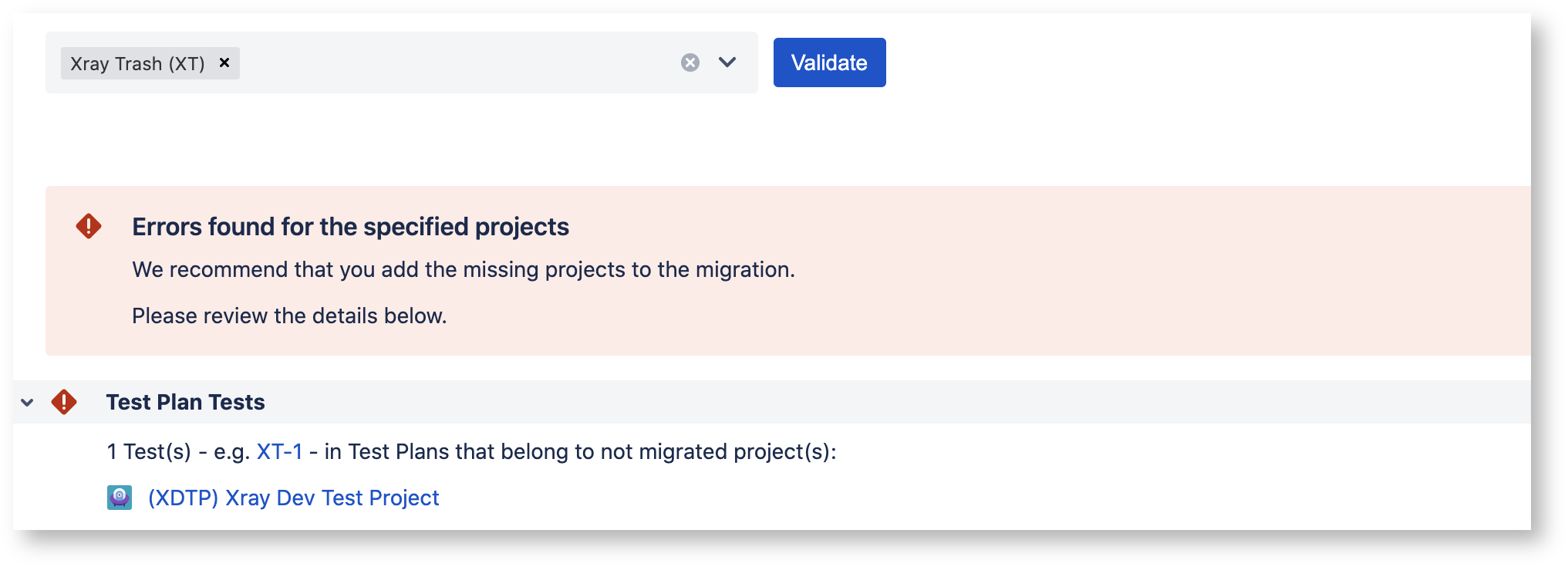1568x567 pixels.
Task: Click inside the project selection input field
Action: coord(401,62)
